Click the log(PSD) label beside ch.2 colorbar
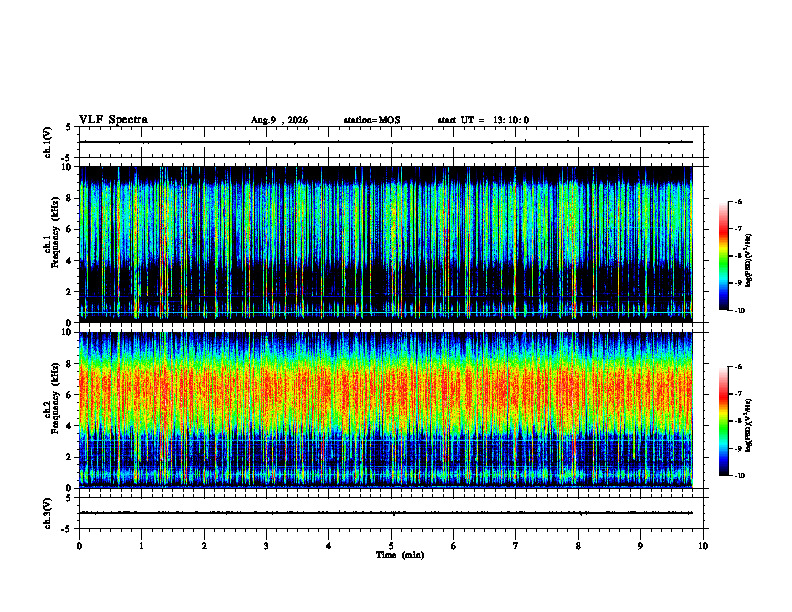Image resolution: width=792 pixels, height=612 pixels. tap(749, 425)
